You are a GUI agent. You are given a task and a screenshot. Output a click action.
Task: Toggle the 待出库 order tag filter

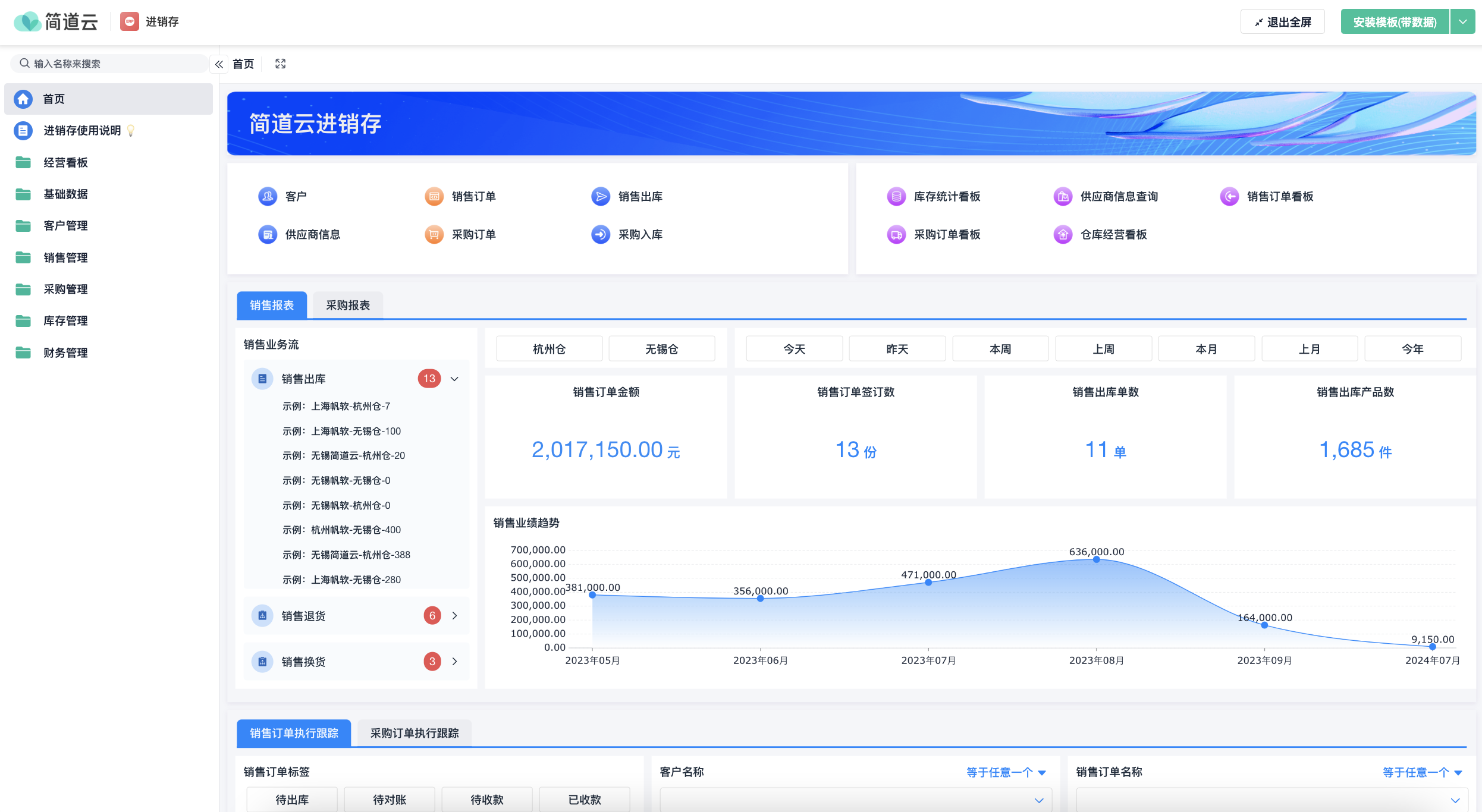[292, 800]
